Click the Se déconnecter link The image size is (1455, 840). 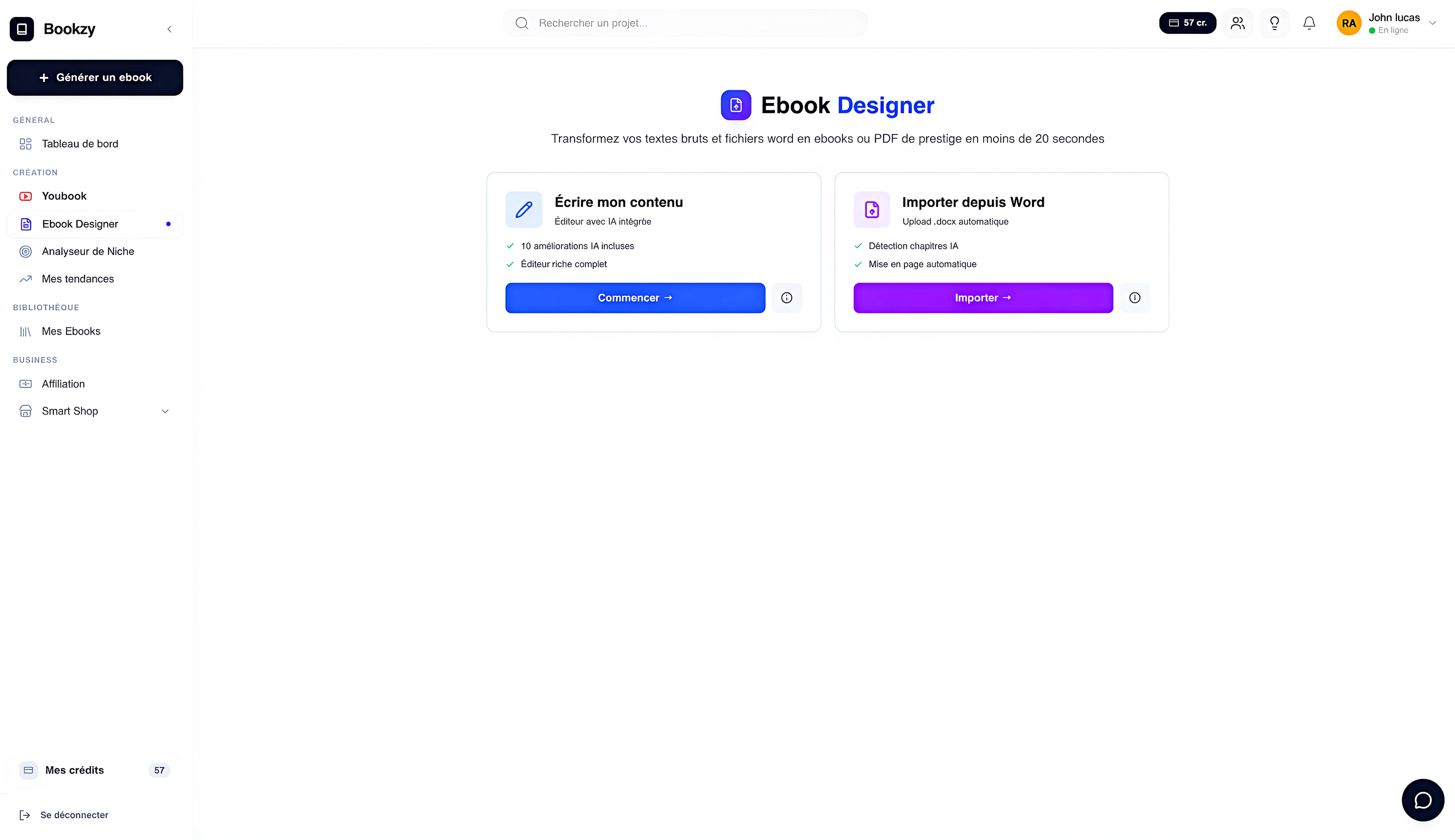(x=73, y=814)
